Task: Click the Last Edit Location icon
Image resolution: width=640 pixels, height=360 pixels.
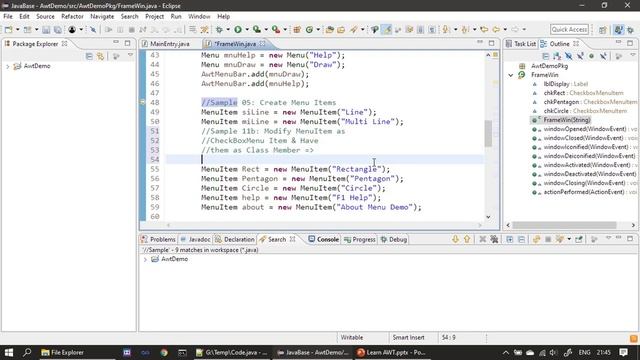Action: 484,29
